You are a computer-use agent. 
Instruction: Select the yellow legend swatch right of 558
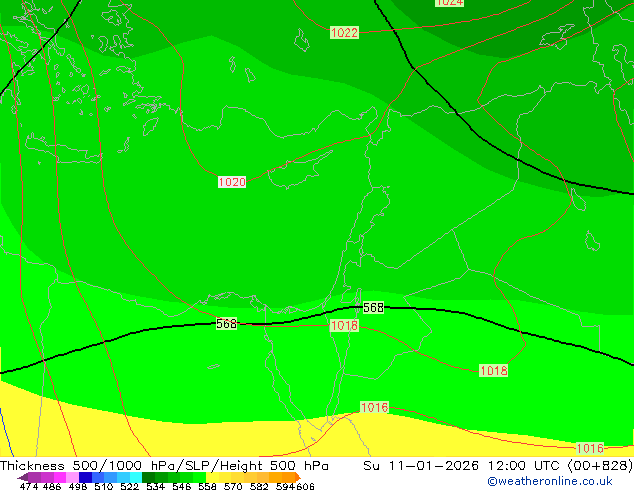pyautogui.click(x=212, y=477)
